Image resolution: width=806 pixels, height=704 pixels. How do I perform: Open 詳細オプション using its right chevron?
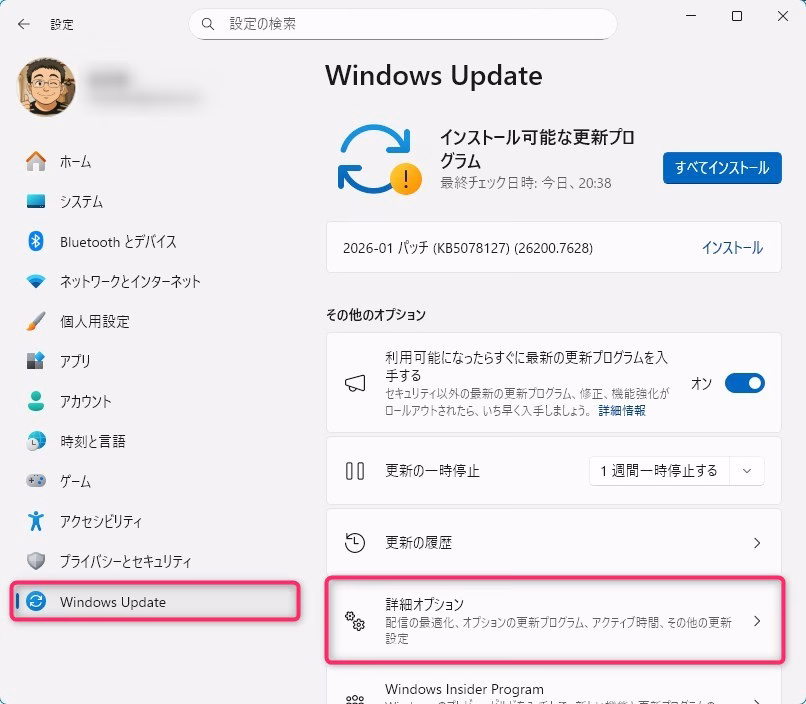coord(756,621)
